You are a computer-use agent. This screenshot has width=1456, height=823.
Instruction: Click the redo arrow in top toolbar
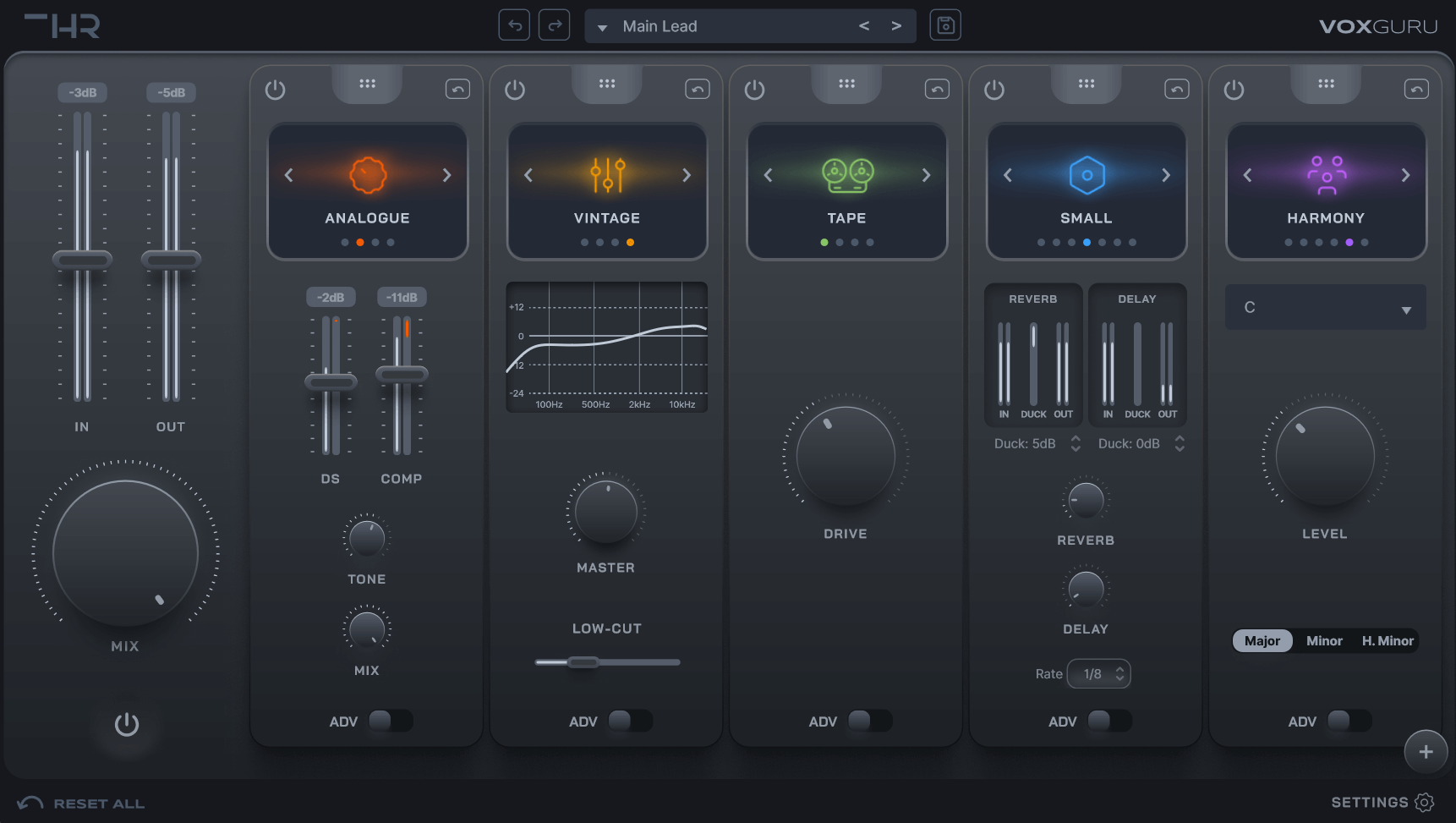(x=555, y=25)
